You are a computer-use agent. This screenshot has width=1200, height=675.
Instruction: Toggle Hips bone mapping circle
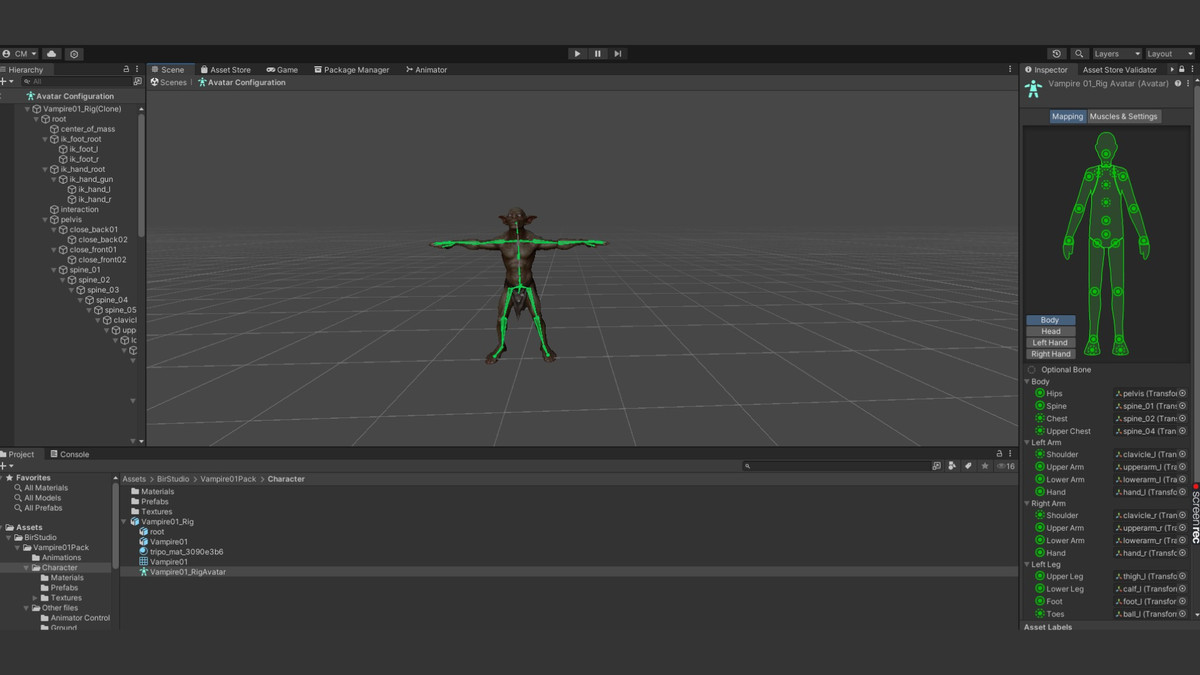point(1040,394)
